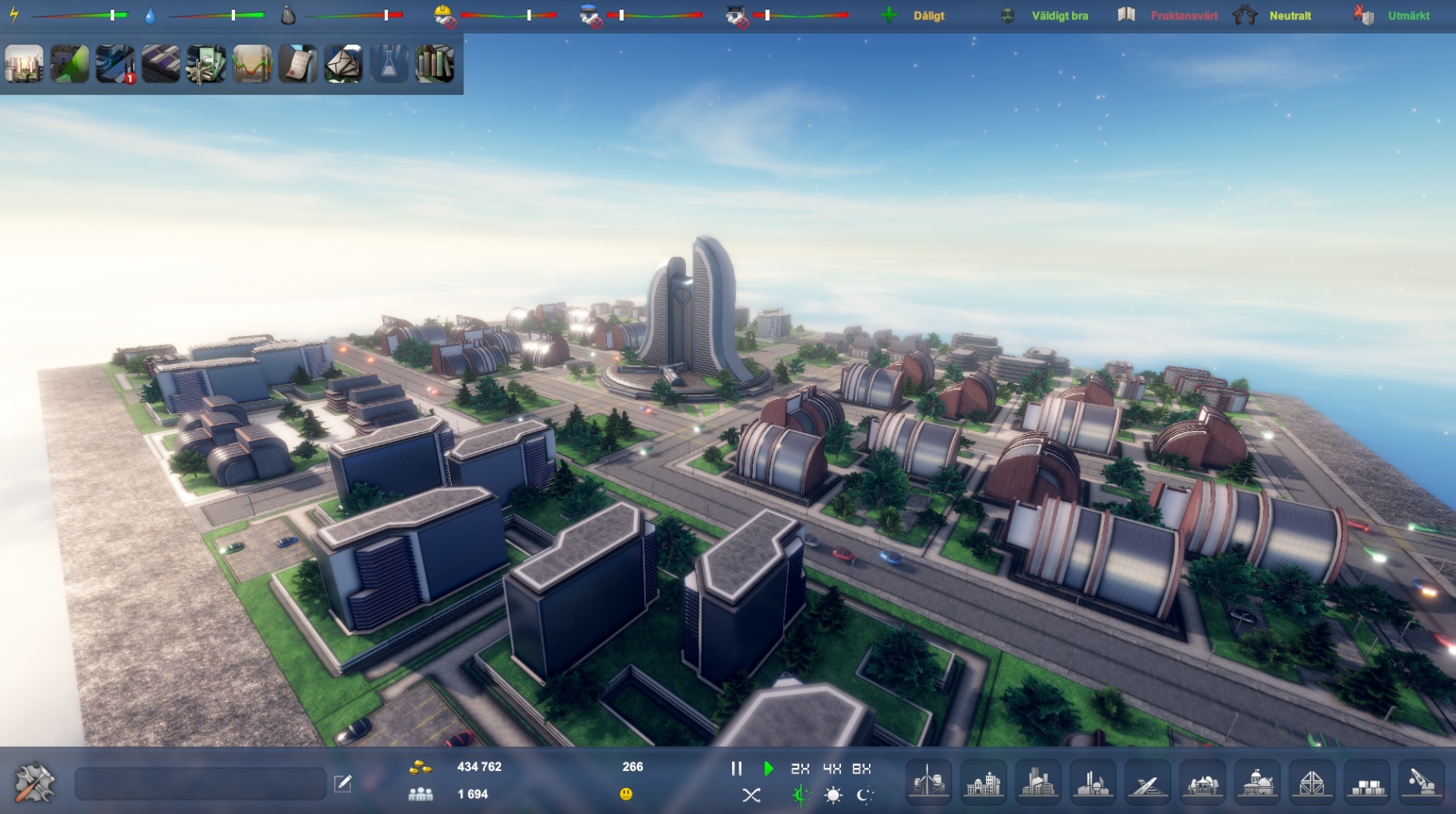Open industrial factories build menu

(x=1093, y=782)
